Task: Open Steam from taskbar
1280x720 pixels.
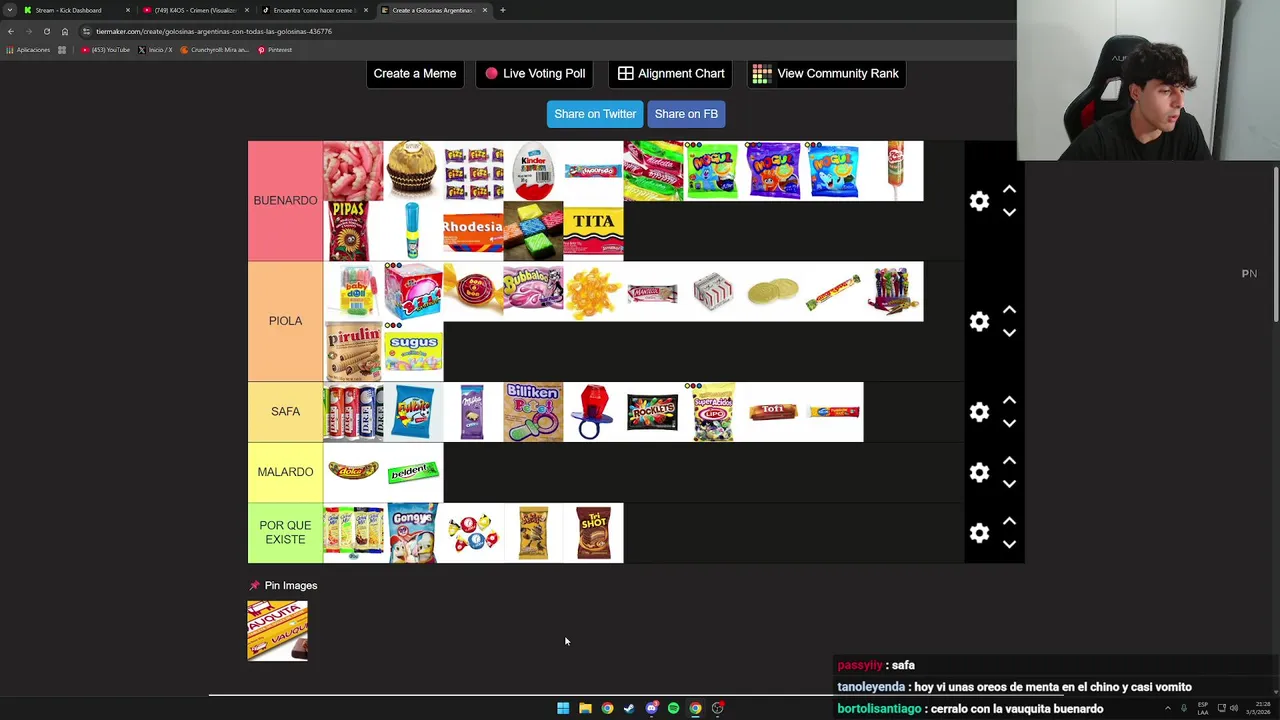Action: [x=629, y=708]
